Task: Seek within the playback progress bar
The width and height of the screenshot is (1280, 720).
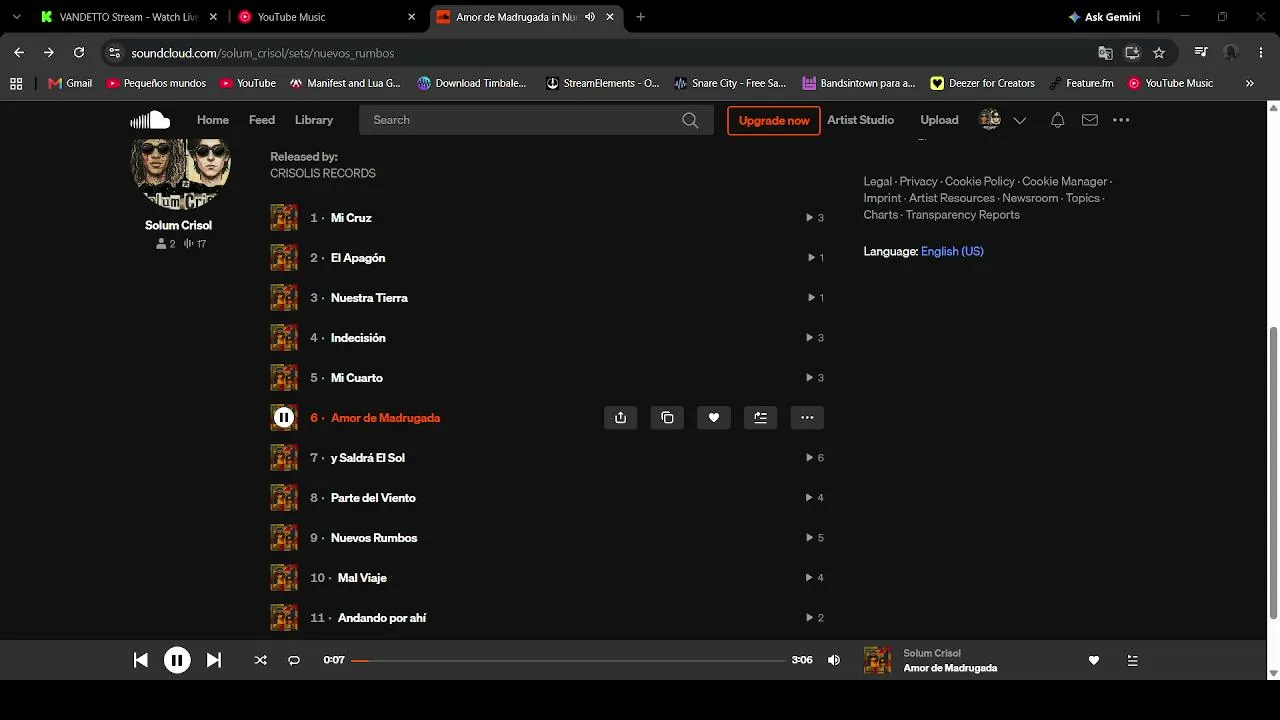Action: [568, 660]
